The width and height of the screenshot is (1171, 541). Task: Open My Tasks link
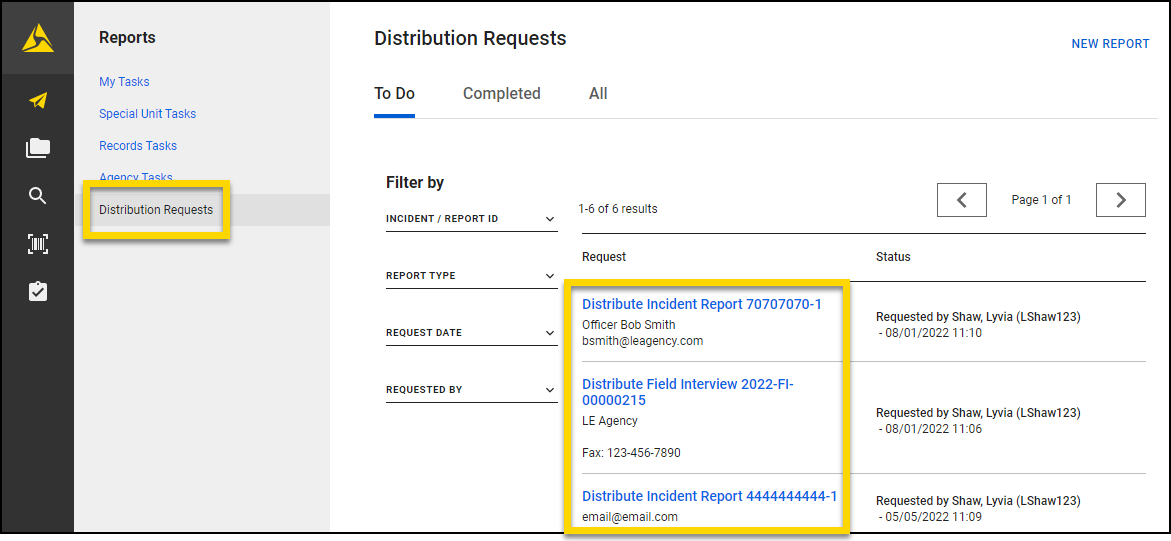(x=124, y=81)
